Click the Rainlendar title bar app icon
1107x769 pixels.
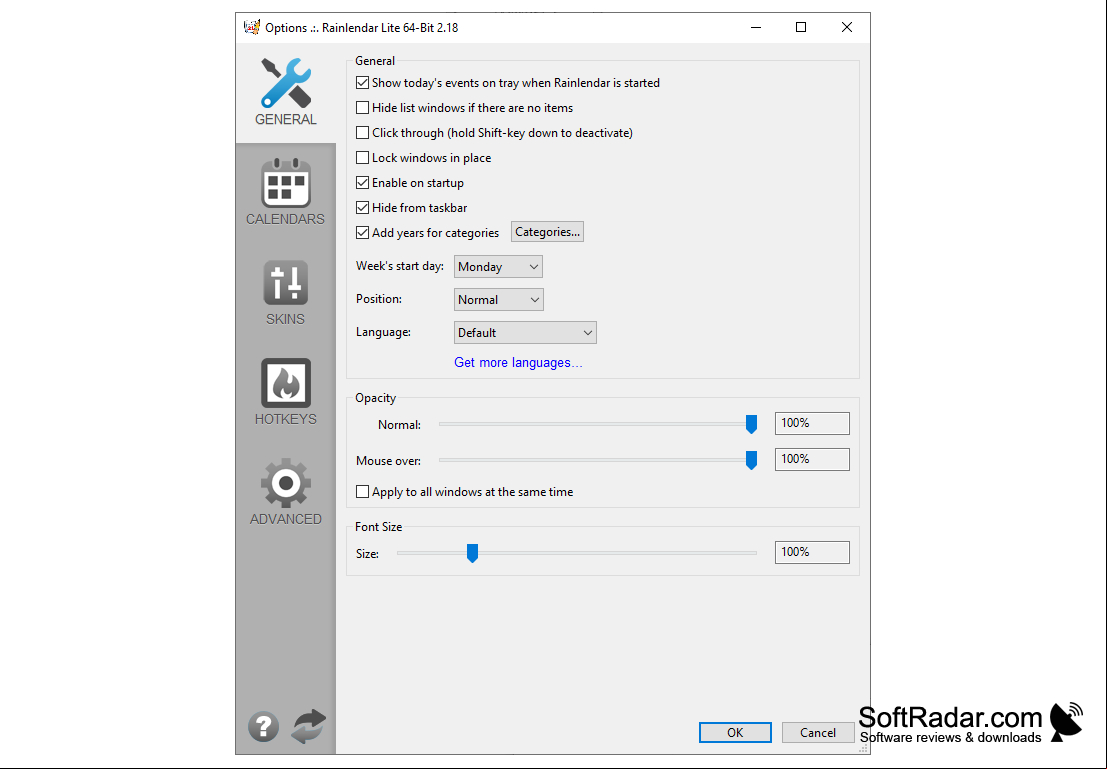click(x=252, y=28)
